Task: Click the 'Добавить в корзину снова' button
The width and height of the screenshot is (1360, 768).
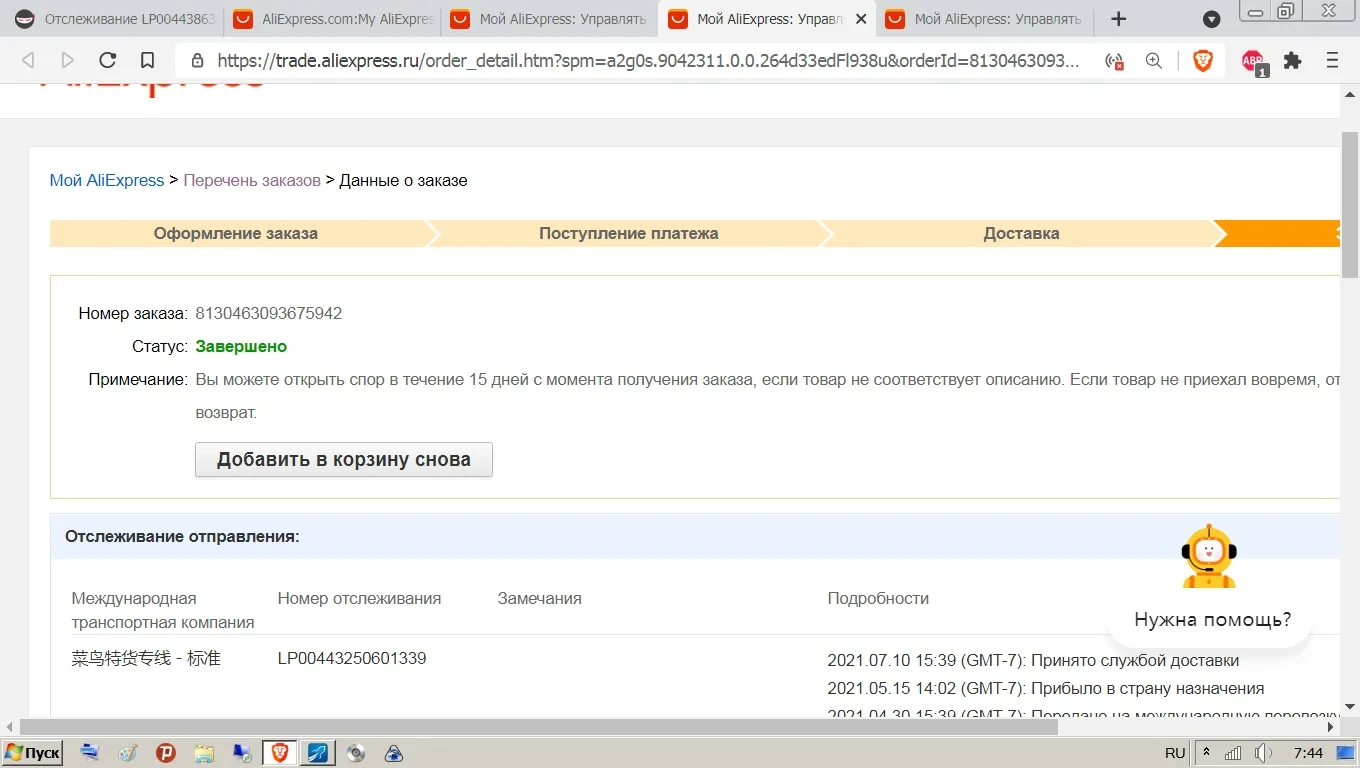Action: point(343,460)
